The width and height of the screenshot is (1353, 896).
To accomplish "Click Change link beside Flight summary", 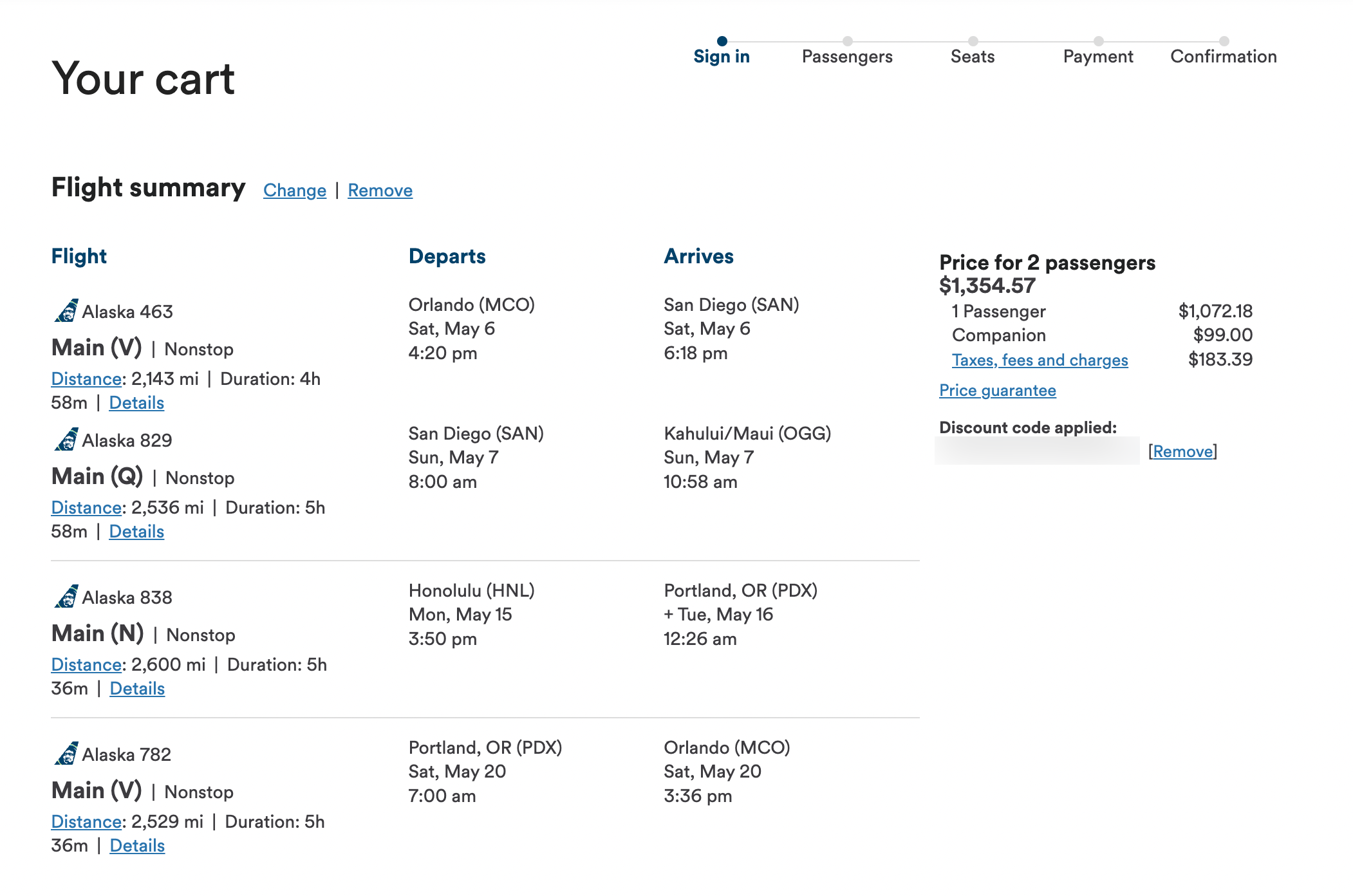I will (x=295, y=191).
